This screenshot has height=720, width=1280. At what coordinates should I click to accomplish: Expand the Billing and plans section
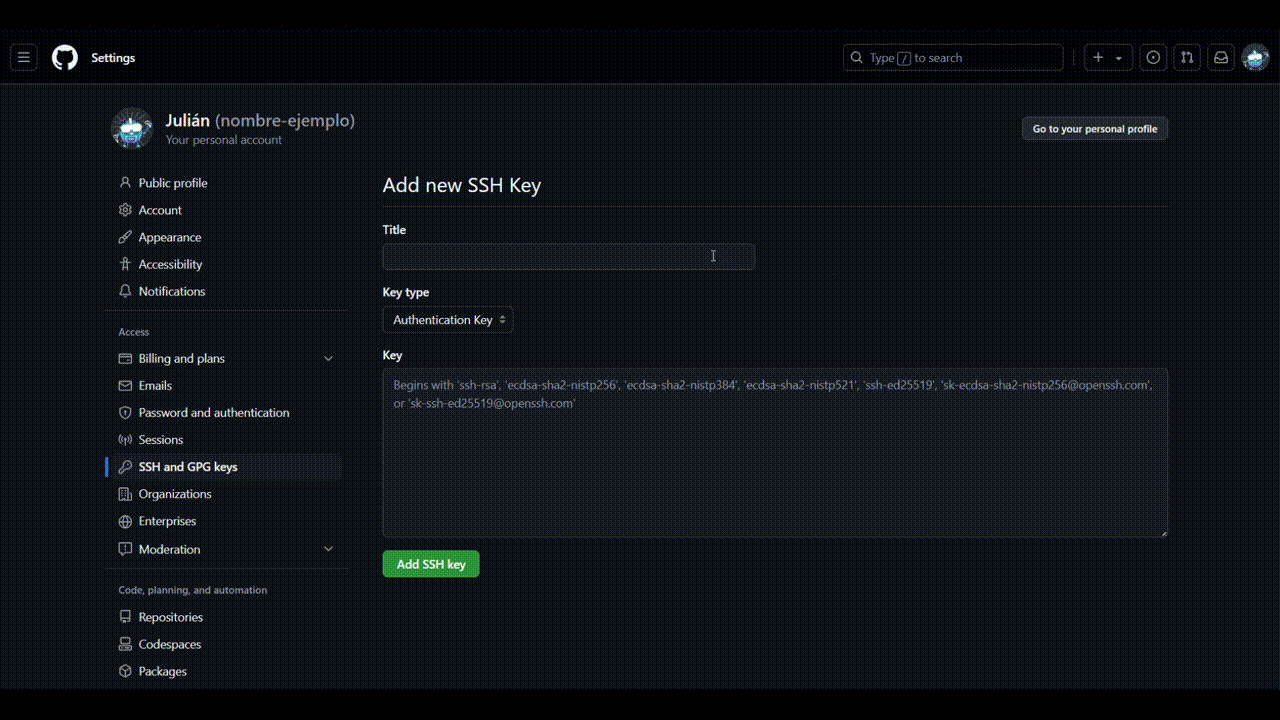[x=328, y=359]
